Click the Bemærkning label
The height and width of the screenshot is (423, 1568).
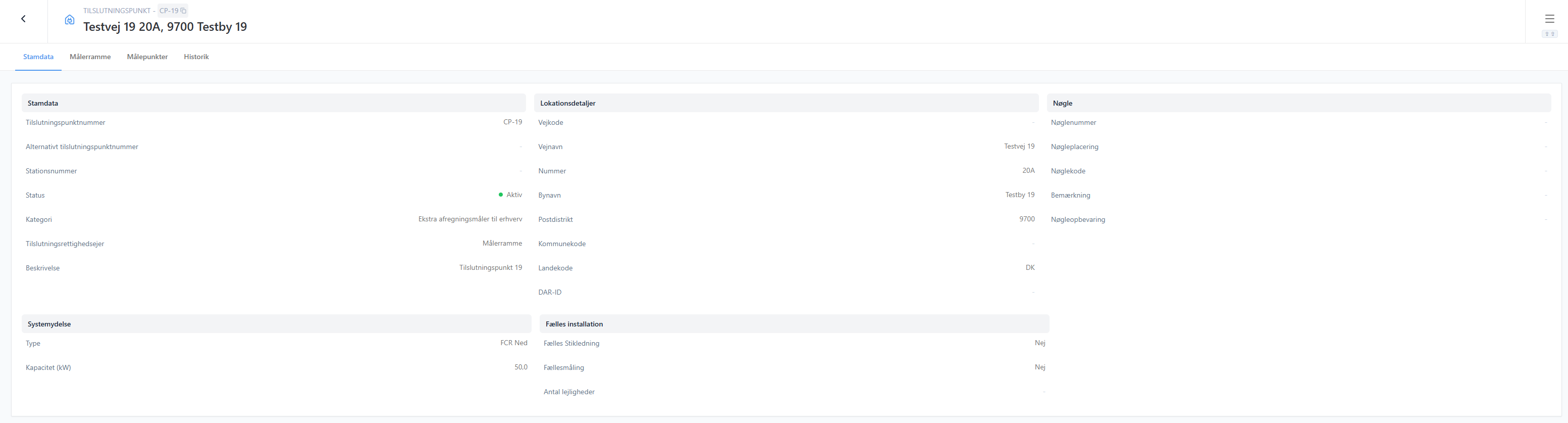click(1070, 196)
